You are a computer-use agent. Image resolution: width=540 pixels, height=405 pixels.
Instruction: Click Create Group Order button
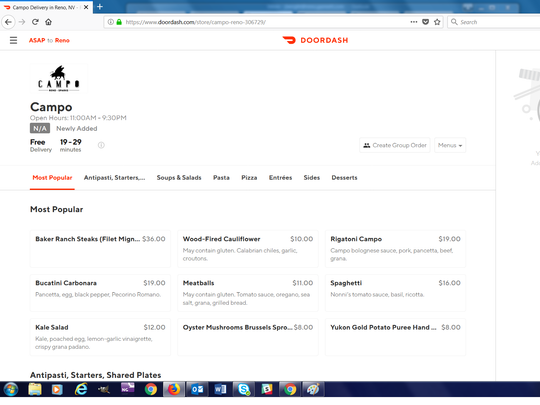(x=395, y=145)
